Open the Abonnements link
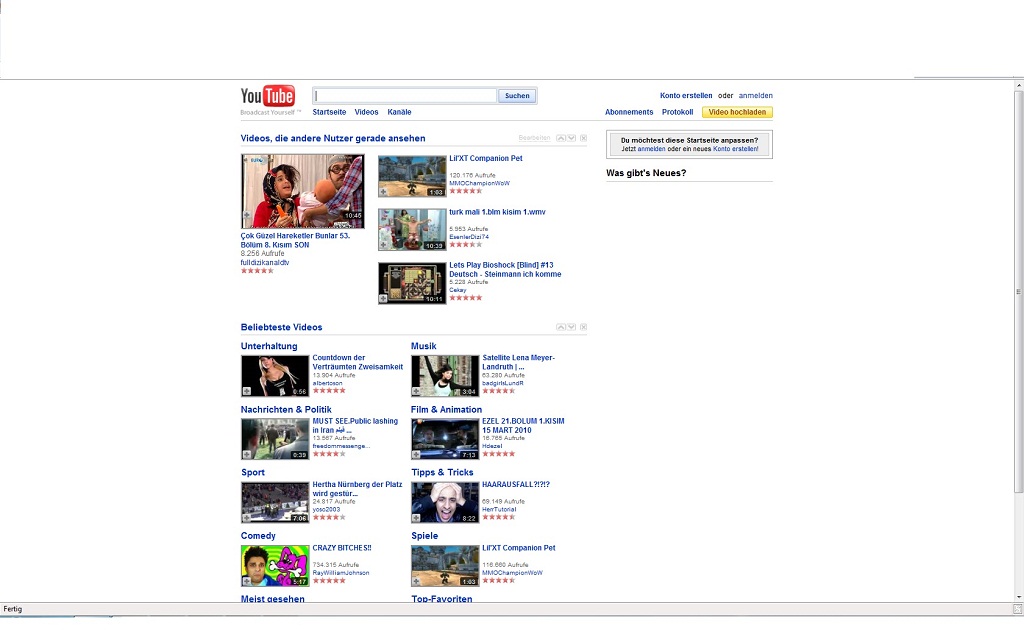Screen dimensions: 1024x640 coord(629,112)
